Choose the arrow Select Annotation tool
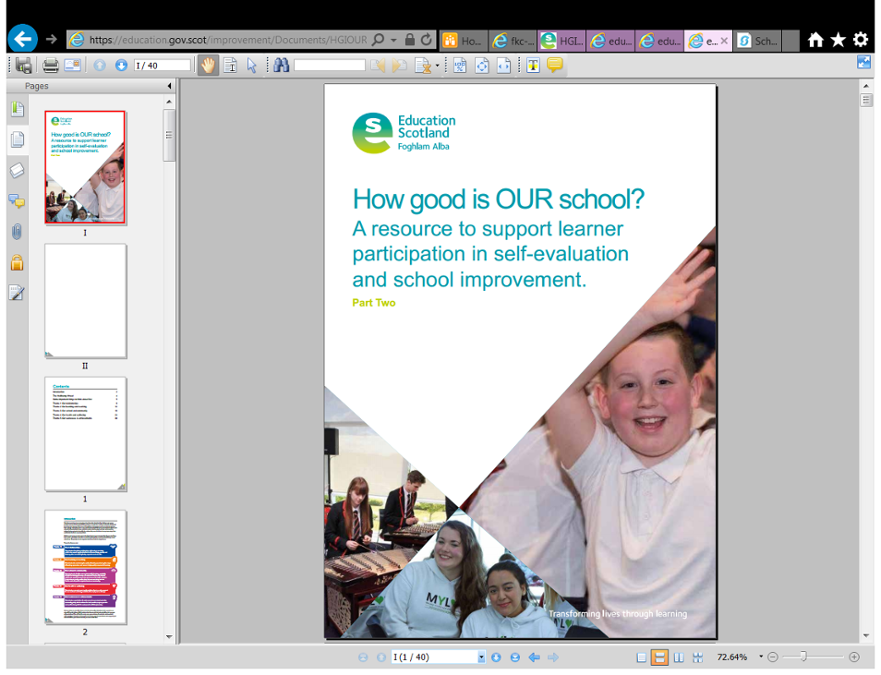Screen dimensions: 881x675 tap(252, 66)
